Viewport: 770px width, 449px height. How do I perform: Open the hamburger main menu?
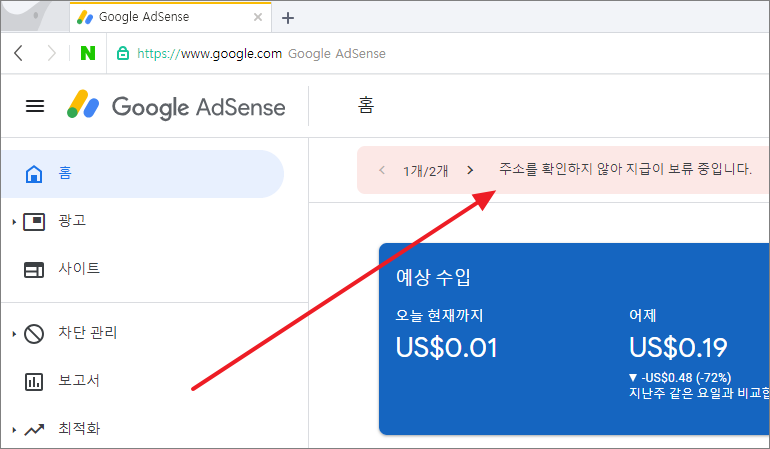pyautogui.click(x=35, y=106)
